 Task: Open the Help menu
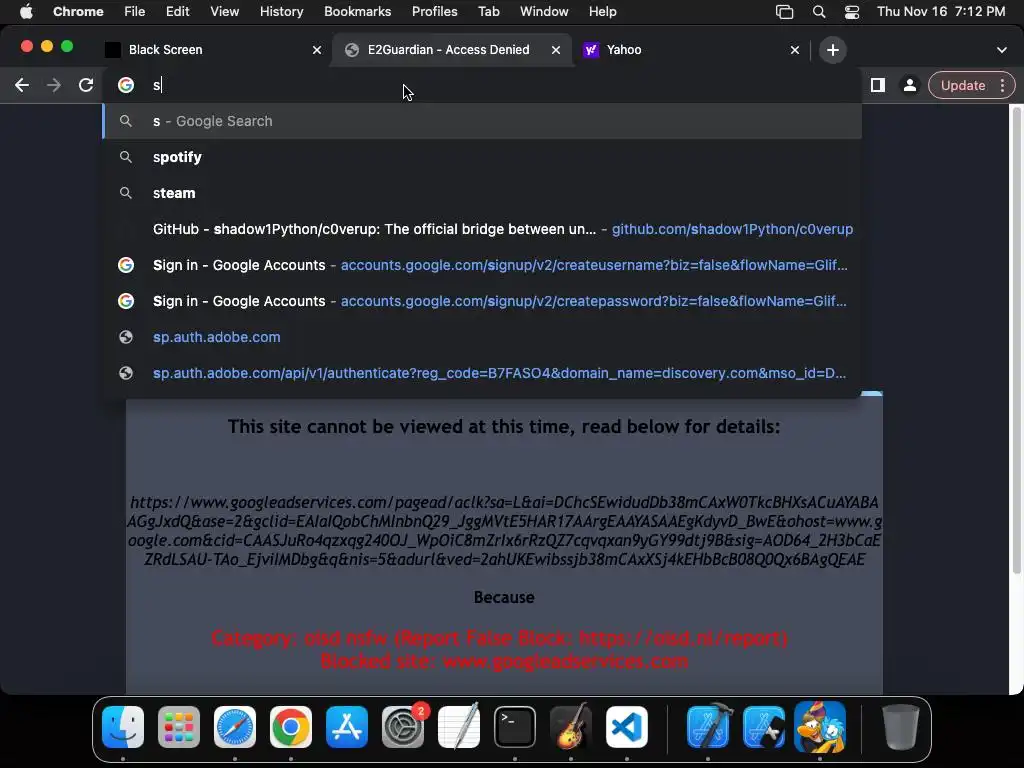pyautogui.click(x=602, y=11)
